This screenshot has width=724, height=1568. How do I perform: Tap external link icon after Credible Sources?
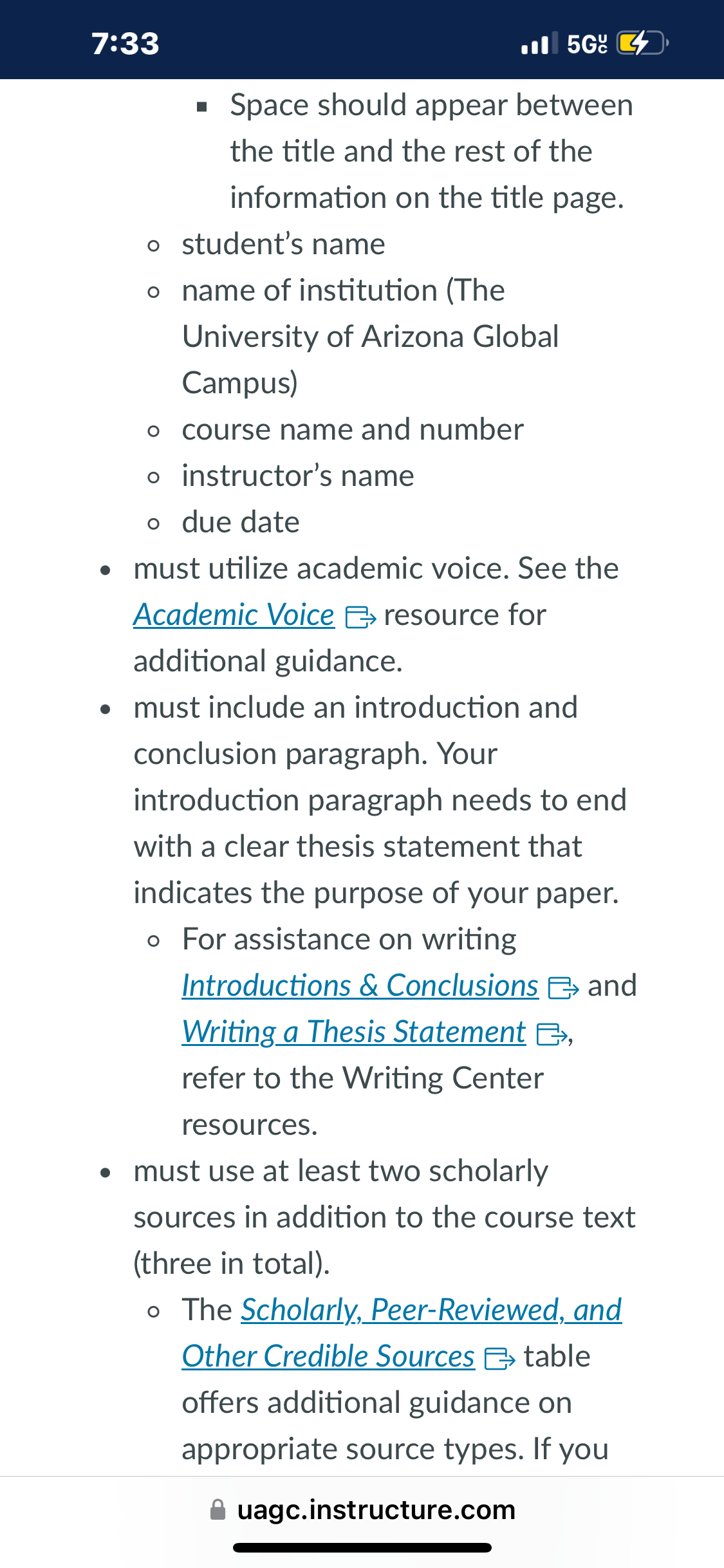pos(499,1359)
